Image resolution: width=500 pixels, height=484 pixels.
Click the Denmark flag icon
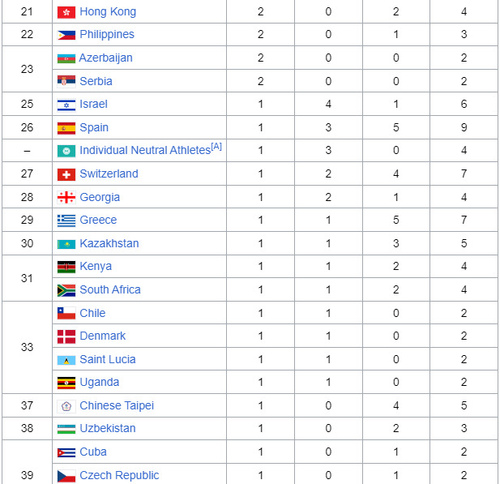[66, 337]
